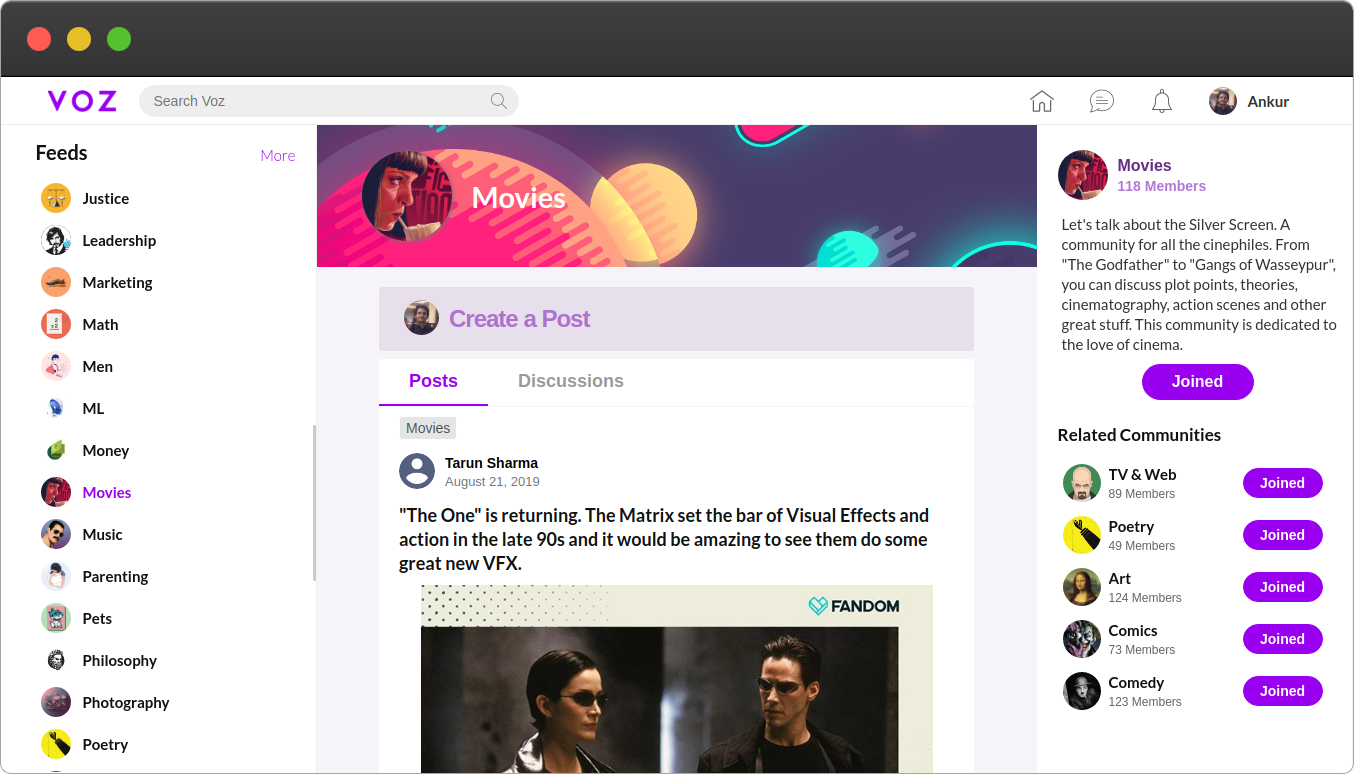Click the Marketing feed icon

point(56,282)
